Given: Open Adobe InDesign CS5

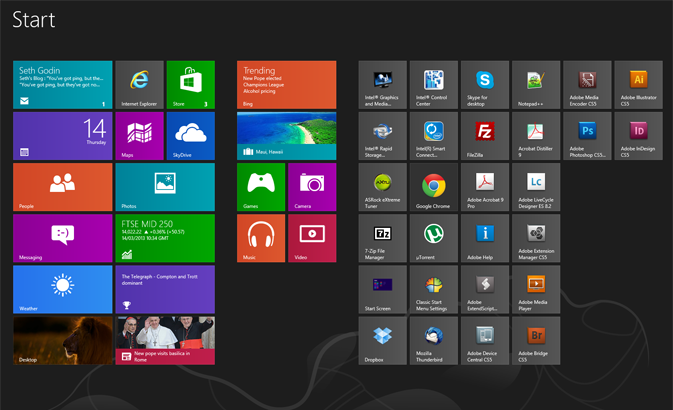Looking at the screenshot, I should [x=638, y=136].
